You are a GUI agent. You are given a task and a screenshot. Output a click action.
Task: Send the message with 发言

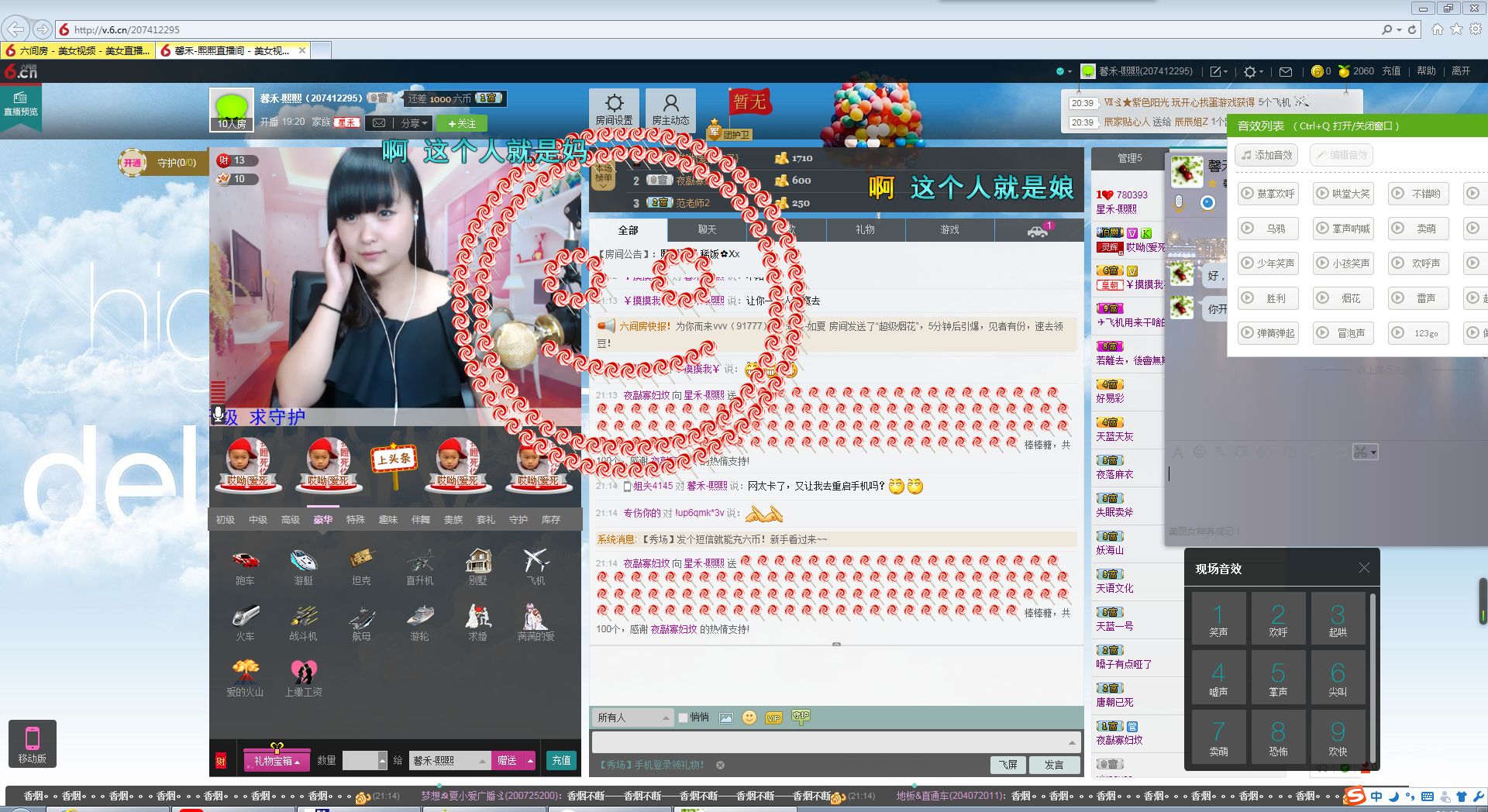pos(1054,765)
